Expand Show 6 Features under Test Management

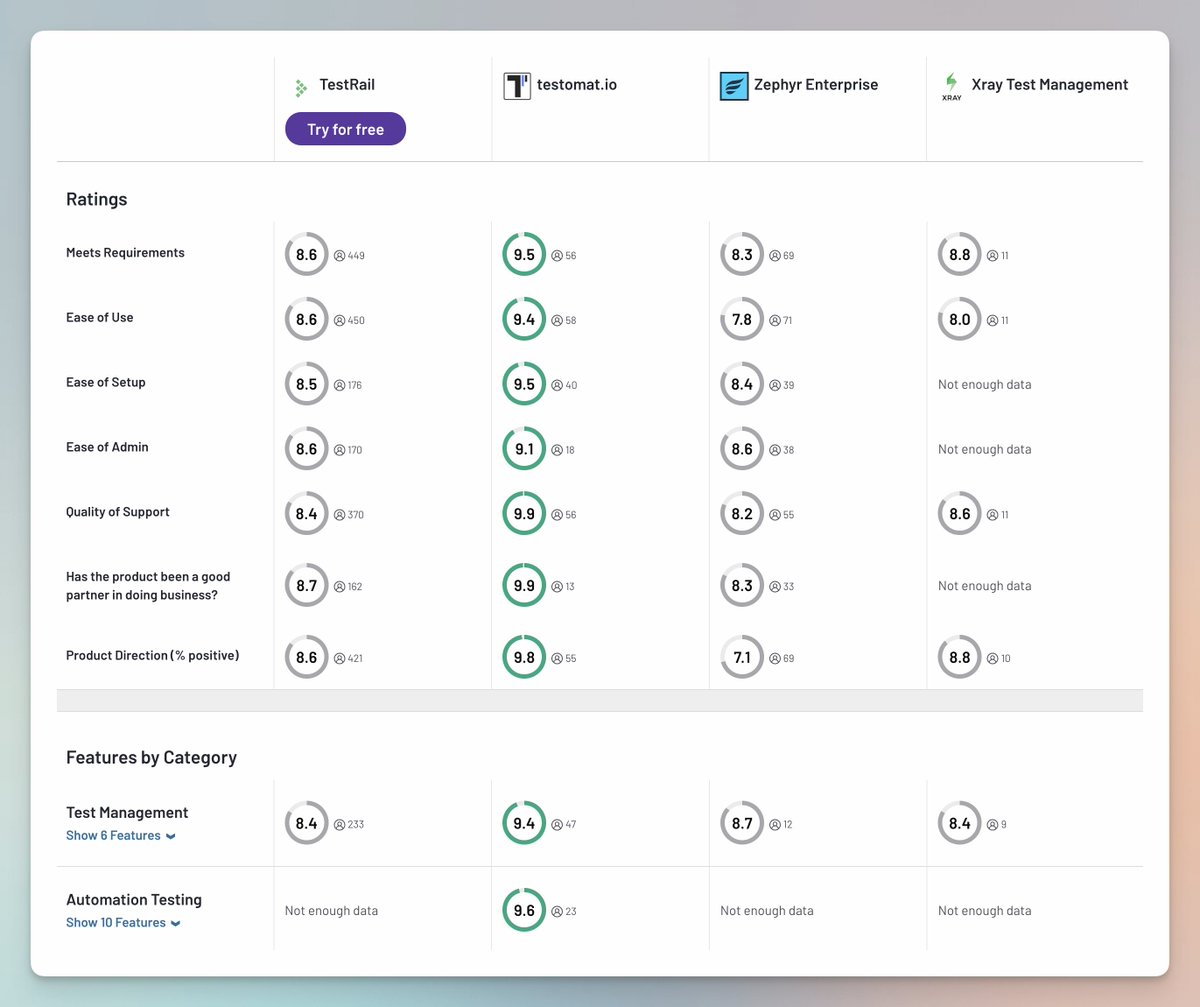pos(121,836)
